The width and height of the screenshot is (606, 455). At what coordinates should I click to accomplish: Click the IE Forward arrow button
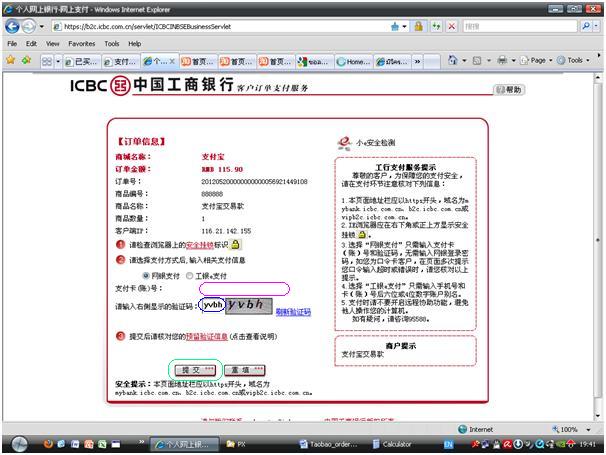28,26
